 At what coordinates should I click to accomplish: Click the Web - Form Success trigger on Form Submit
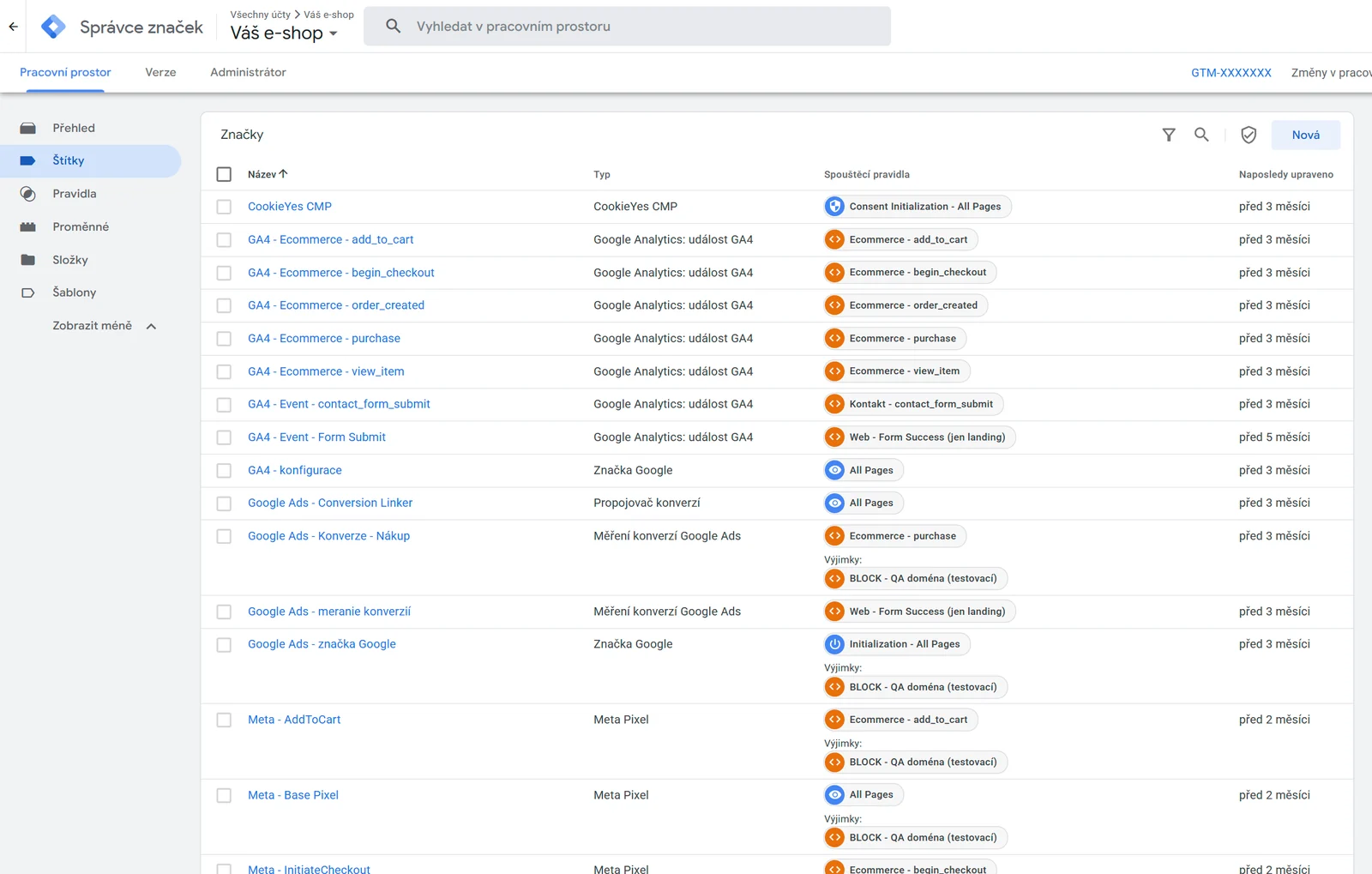pyautogui.click(x=919, y=437)
